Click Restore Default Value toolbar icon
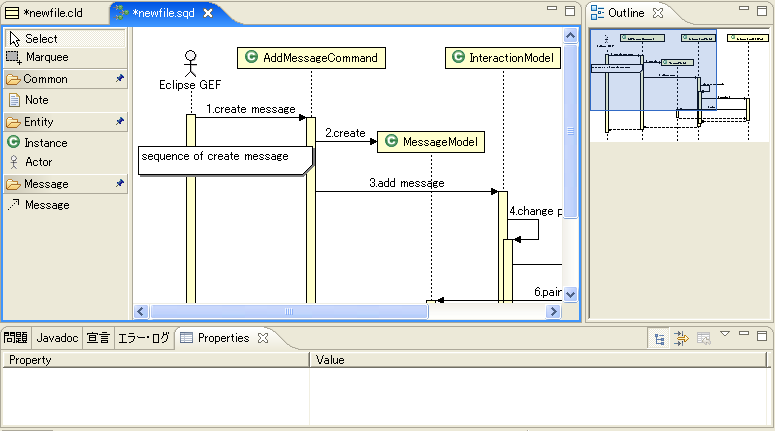 click(x=703, y=339)
